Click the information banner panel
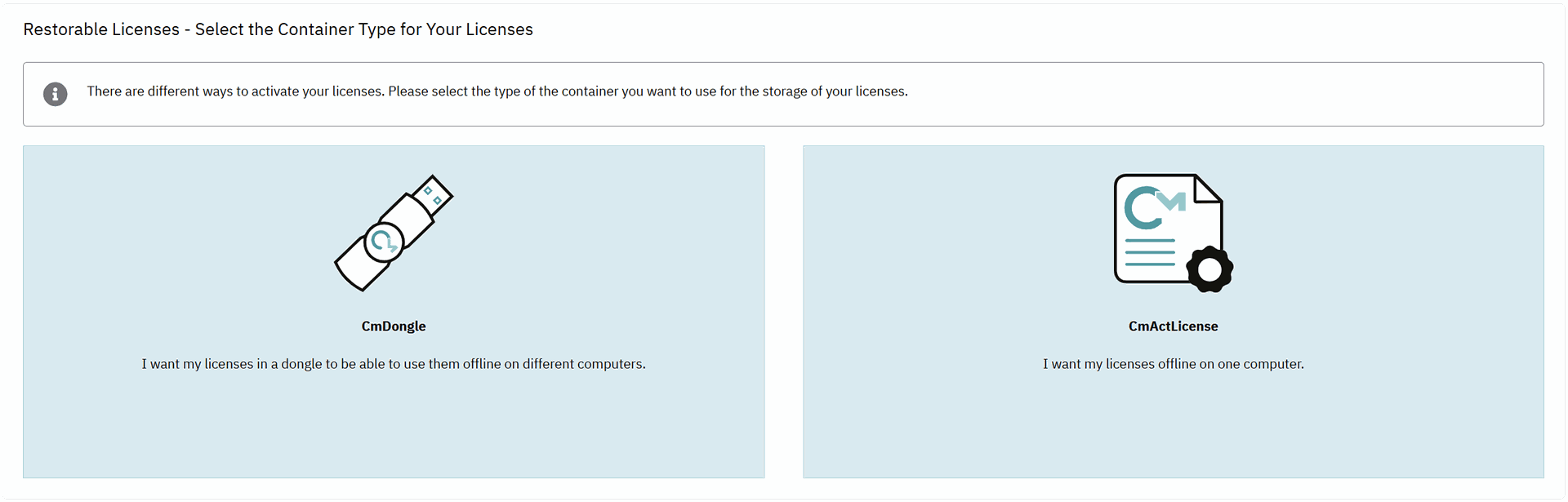The image size is (1568, 502). click(784, 94)
